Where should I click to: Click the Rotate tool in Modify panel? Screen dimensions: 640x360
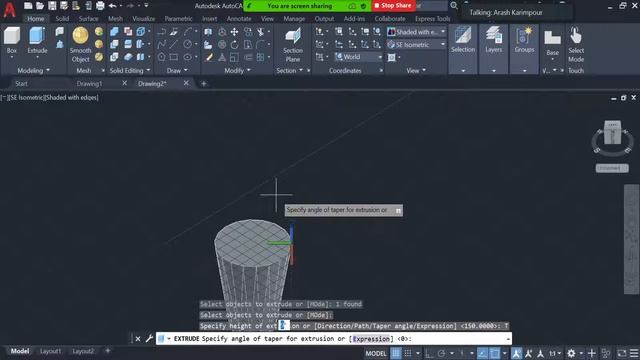coord(234,44)
